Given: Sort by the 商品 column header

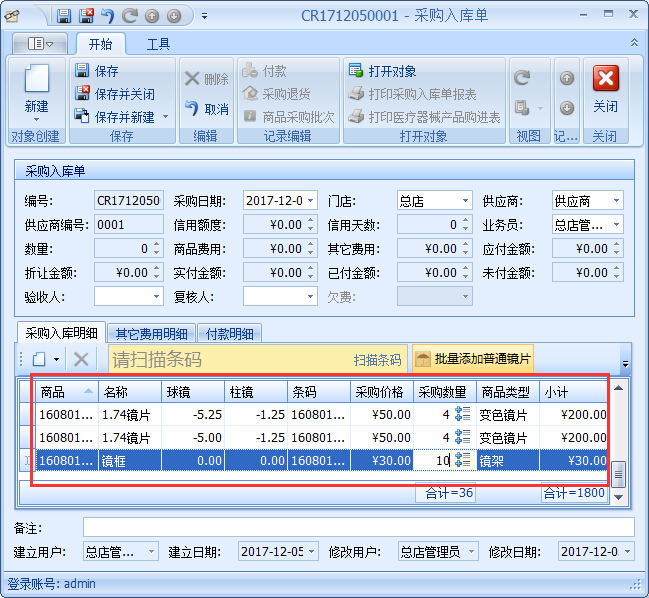Looking at the screenshot, I should coord(67,391).
